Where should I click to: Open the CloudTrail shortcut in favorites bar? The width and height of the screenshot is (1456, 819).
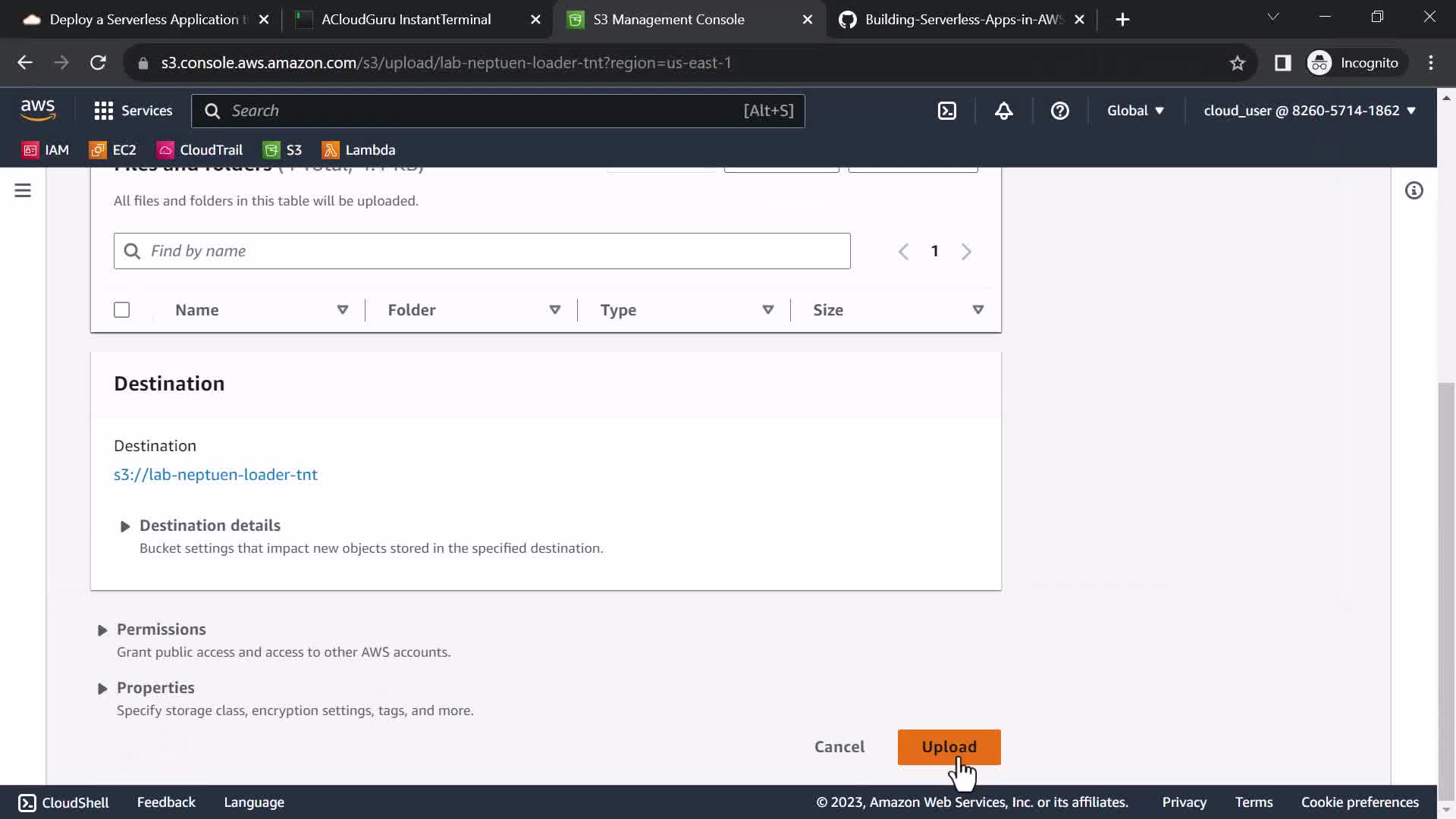200,150
